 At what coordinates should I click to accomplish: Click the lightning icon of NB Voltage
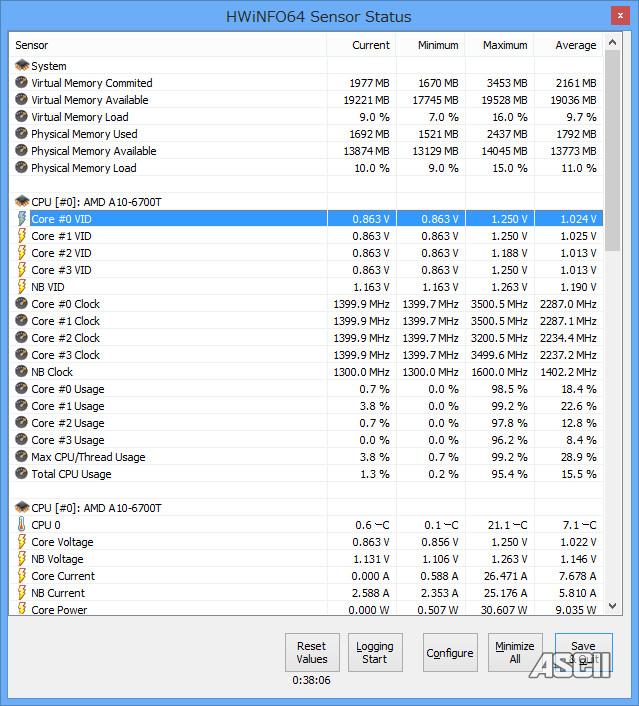21,559
